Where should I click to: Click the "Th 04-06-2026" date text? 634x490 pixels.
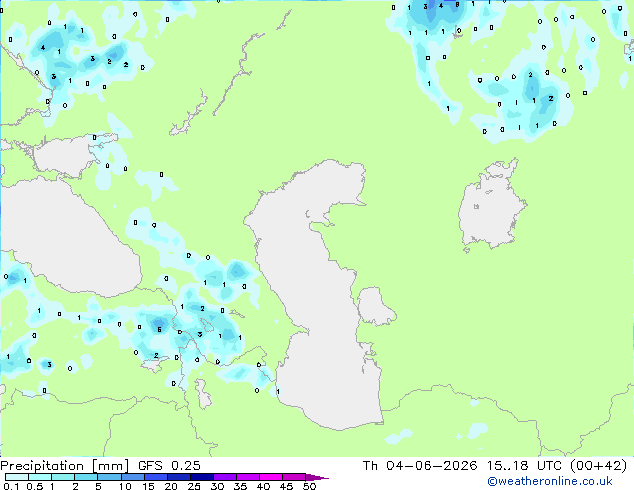[x=420, y=466]
